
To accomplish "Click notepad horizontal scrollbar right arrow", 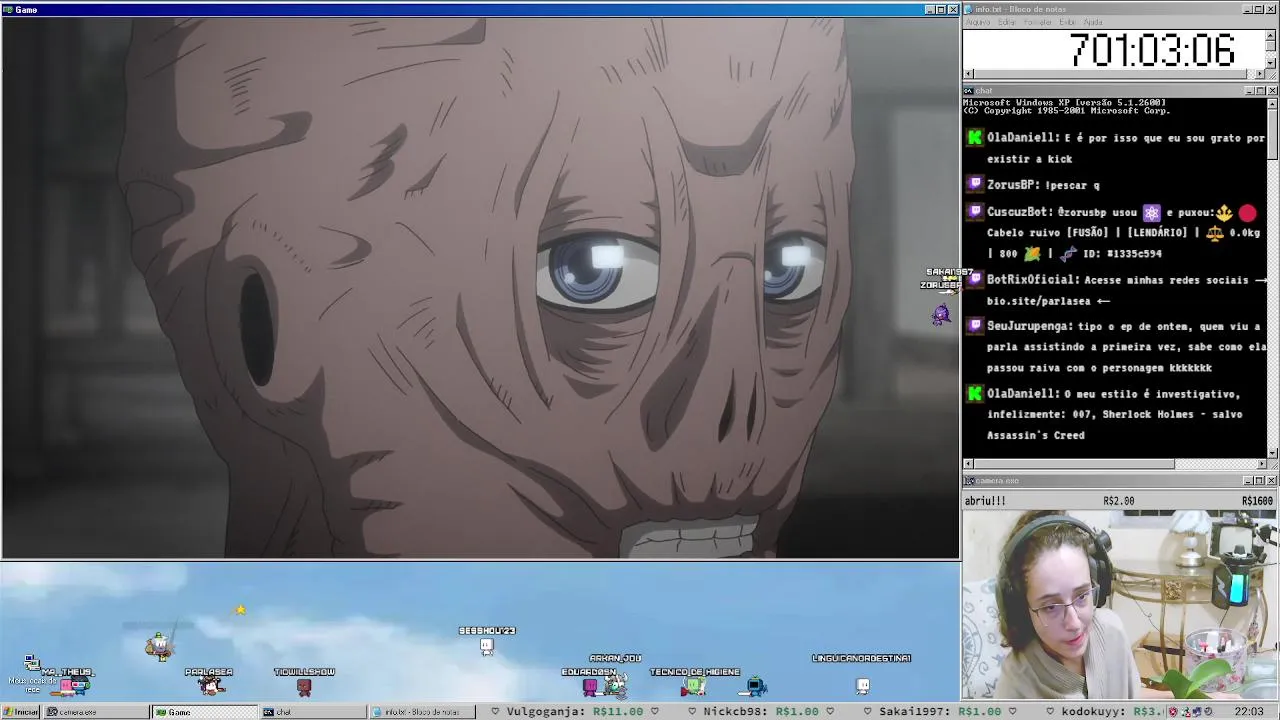I will [x=1260, y=74].
